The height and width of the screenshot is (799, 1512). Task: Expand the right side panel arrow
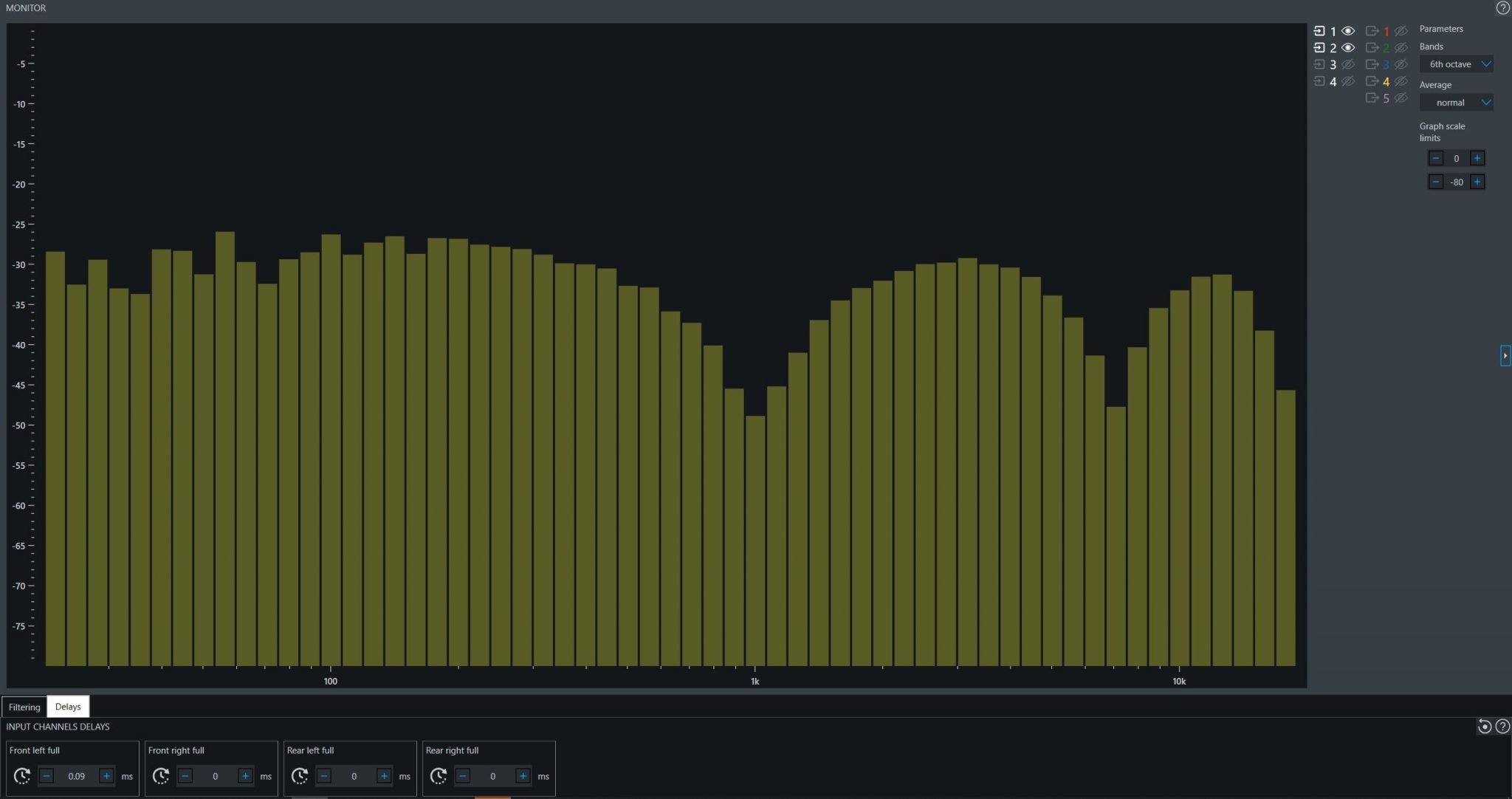[1505, 355]
